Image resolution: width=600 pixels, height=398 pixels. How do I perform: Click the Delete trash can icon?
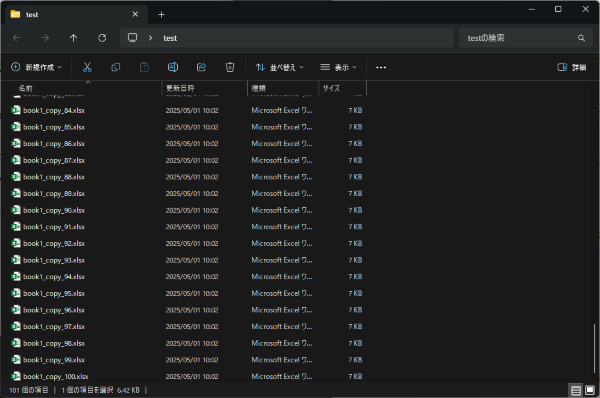[x=230, y=67]
